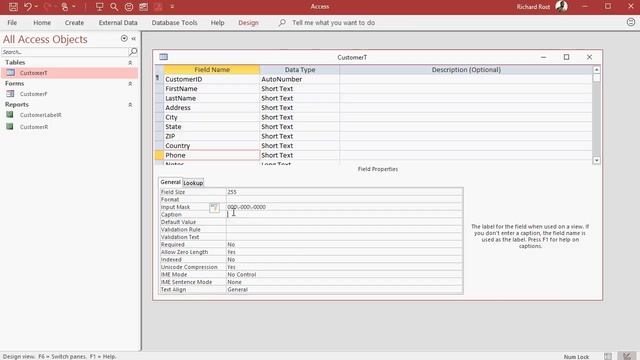Screen dimensions: 640x360
Task: Collapse the navigation pane with the chevrons
Action: [133, 38]
